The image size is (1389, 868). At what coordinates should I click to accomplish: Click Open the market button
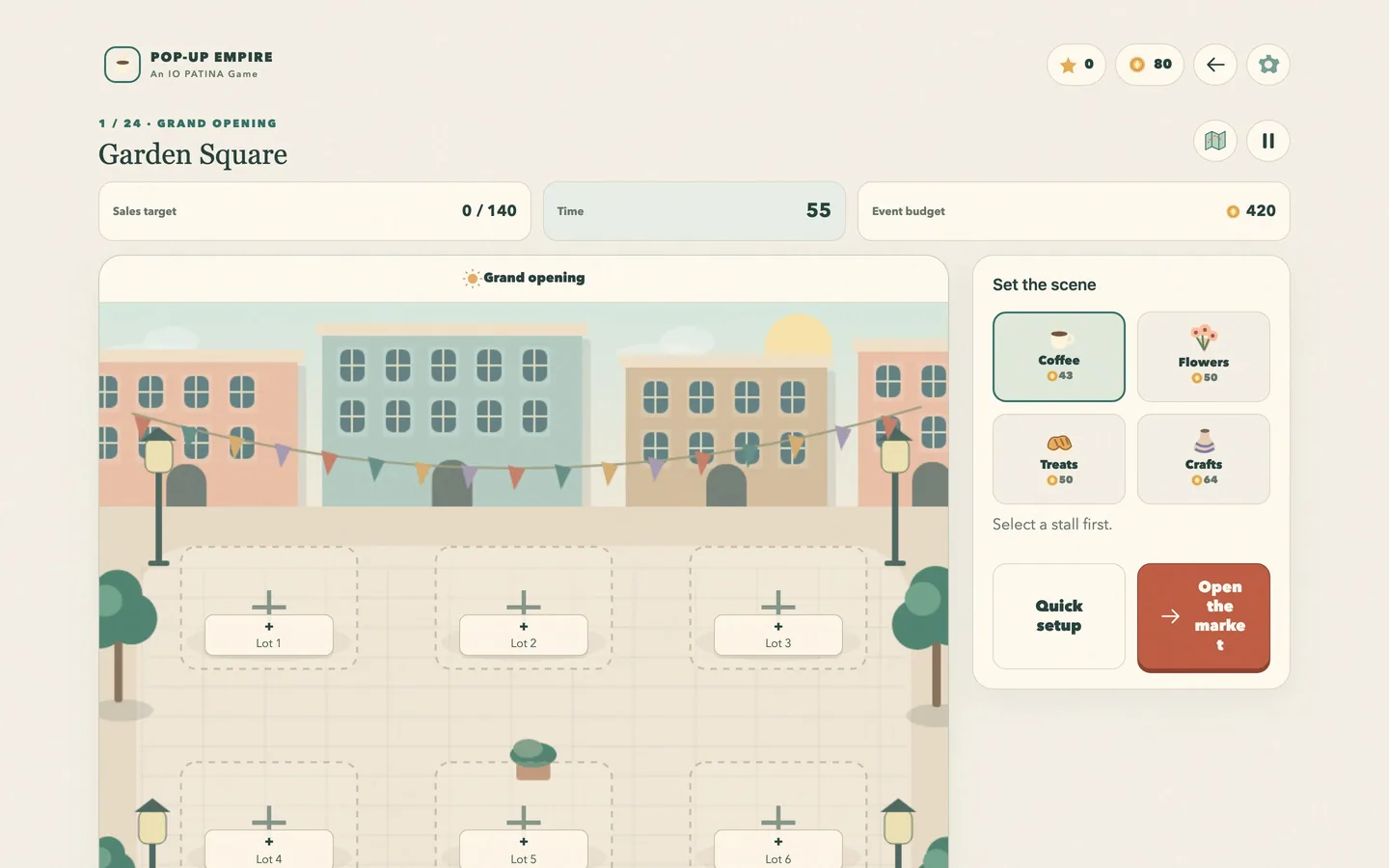1204,617
